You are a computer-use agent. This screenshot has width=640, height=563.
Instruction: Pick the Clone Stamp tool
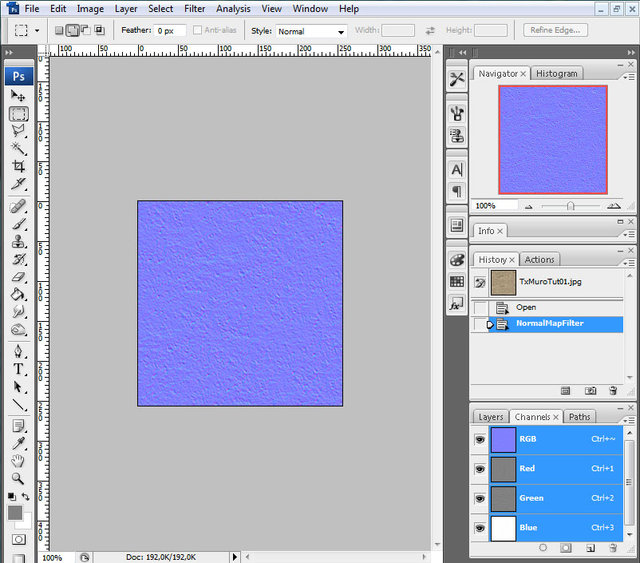(18, 241)
